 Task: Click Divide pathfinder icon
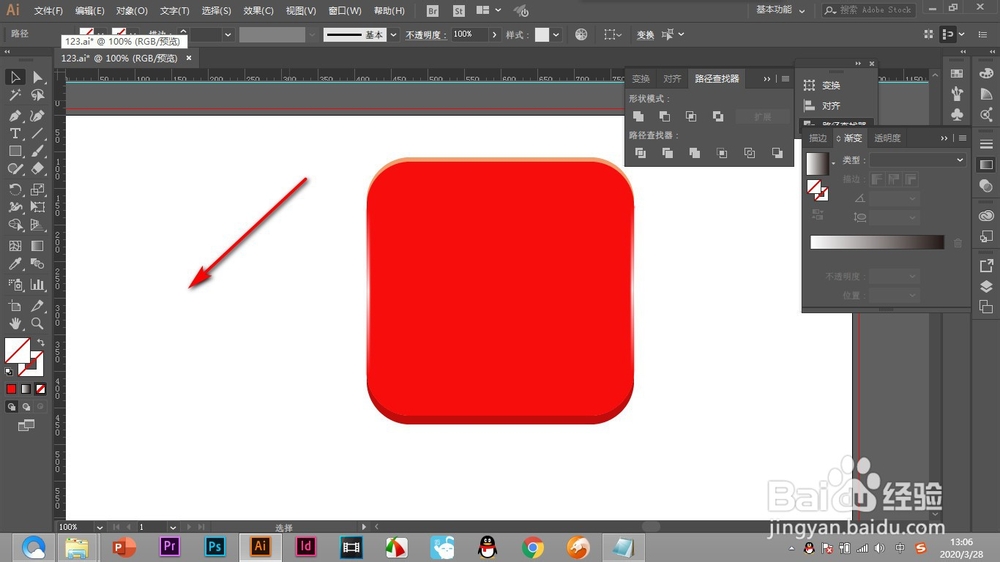pyautogui.click(x=640, y=153)
